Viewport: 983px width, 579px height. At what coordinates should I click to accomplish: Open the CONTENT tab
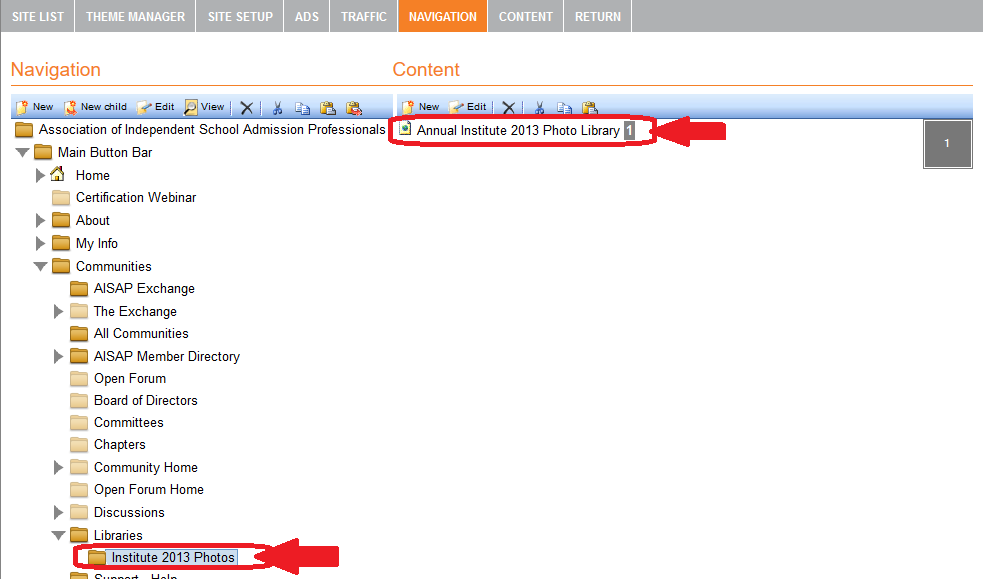pos(525,16)
